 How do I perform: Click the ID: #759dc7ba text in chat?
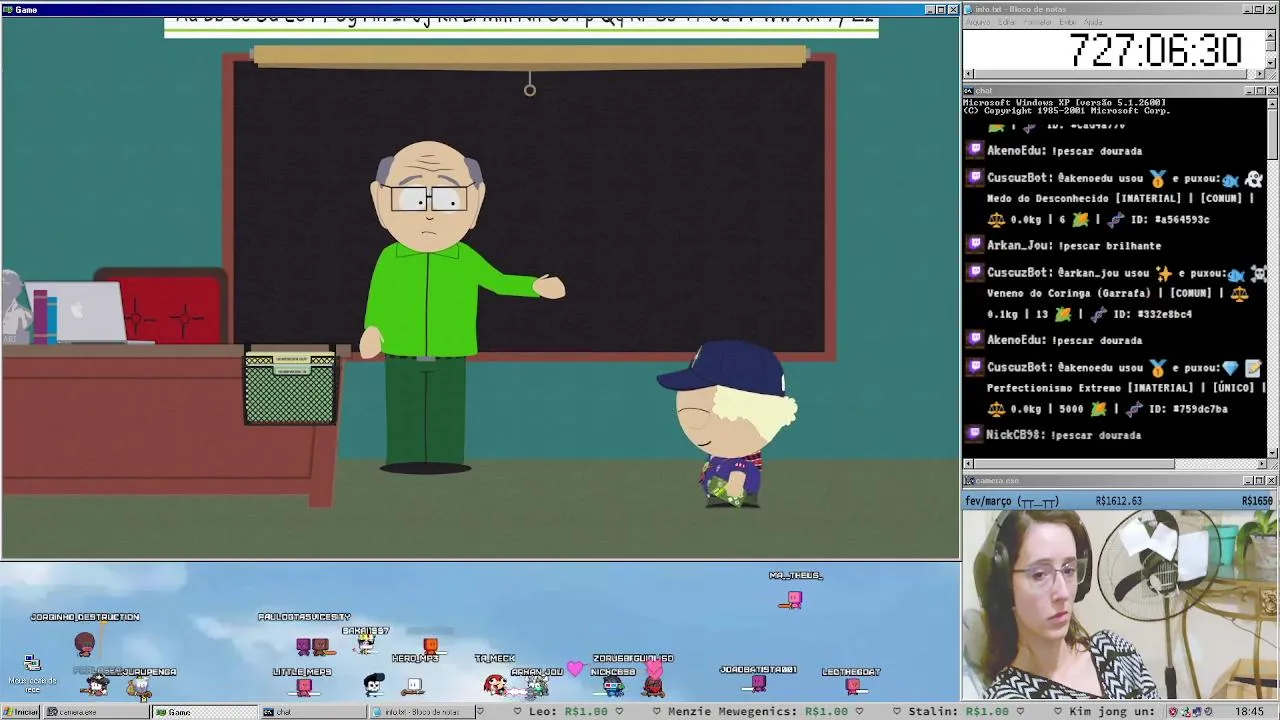1188,409
